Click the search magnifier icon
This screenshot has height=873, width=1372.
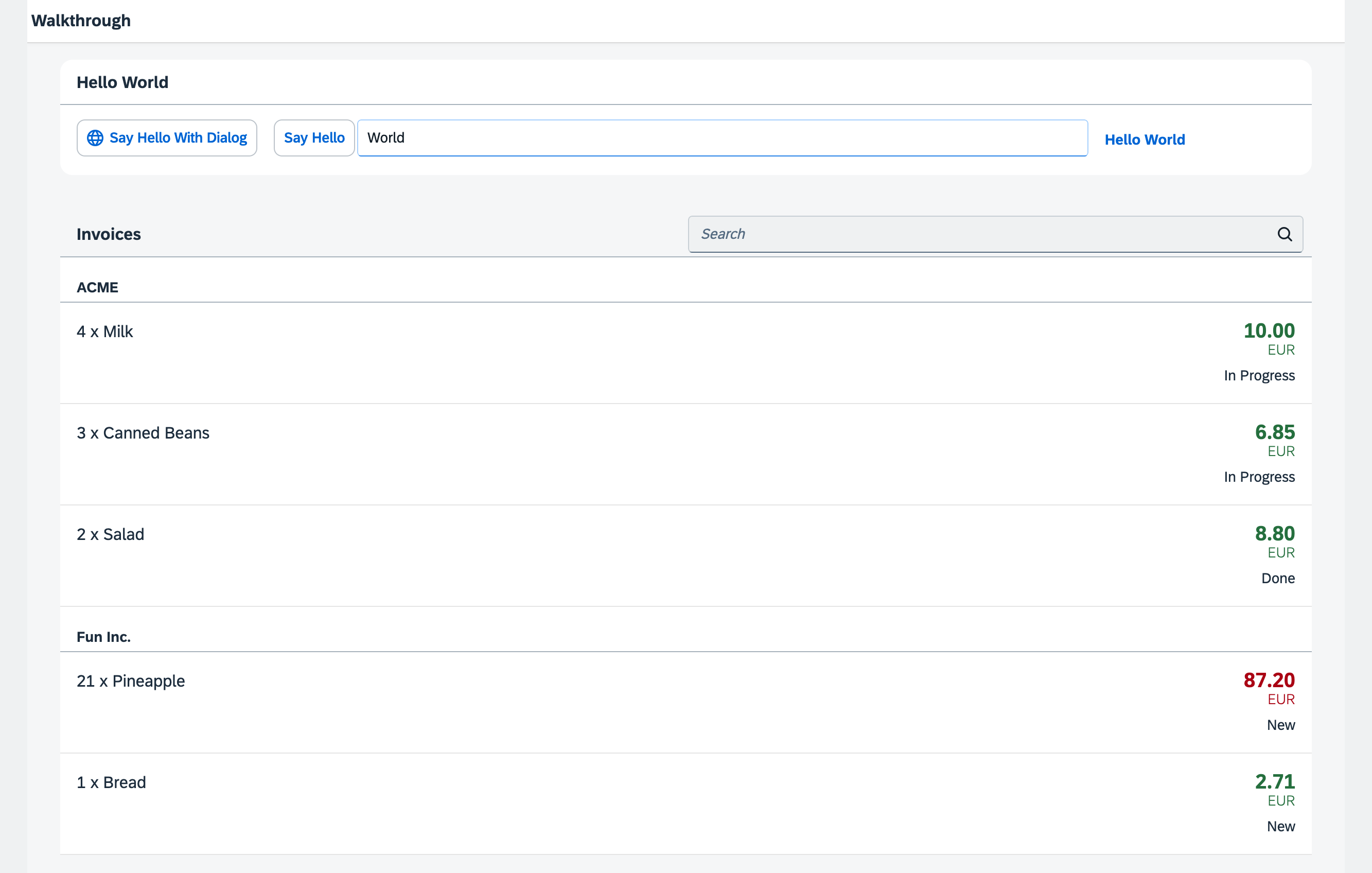pyautogui.click(x=1285, y=234)
